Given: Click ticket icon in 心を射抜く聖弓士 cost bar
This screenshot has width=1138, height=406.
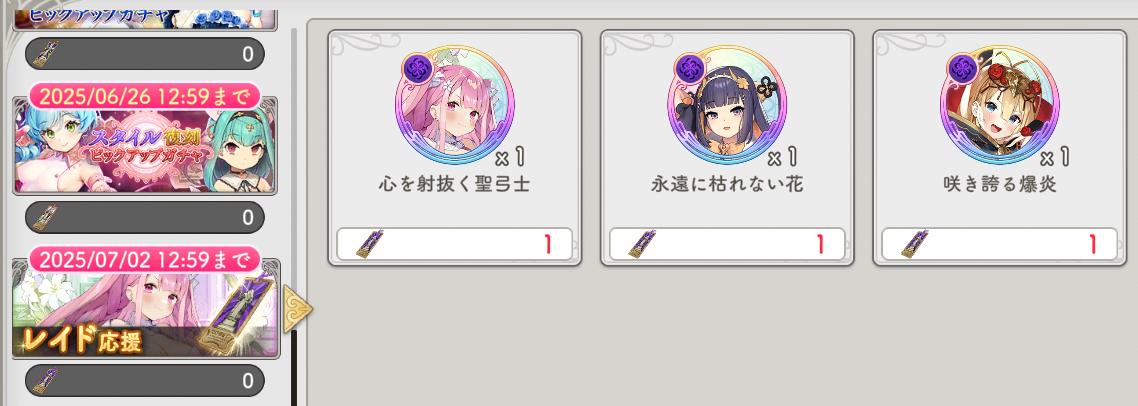Looking at the screenshot, I should [x=369, y=244].
